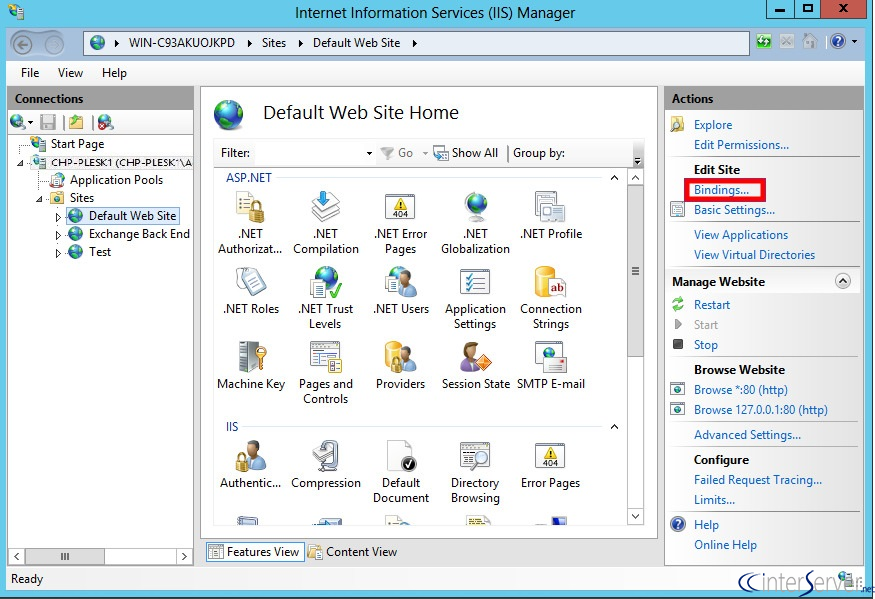Open Advanced Settings... link
This screenshot has width=875, height=599.
[747, 435]
